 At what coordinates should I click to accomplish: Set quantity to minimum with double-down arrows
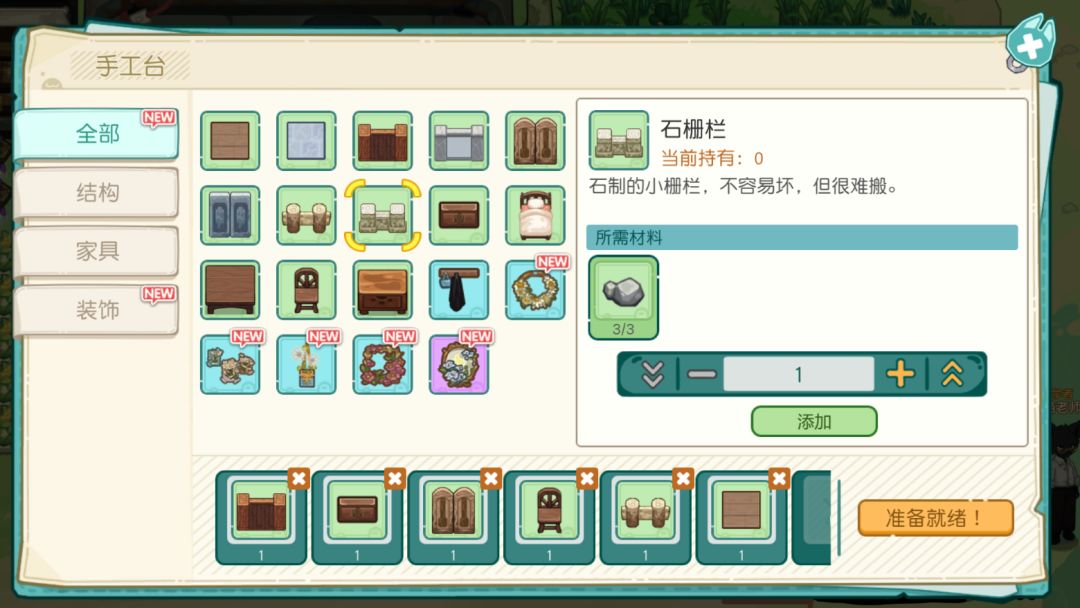pyautogui.click(x=652, y=374)
